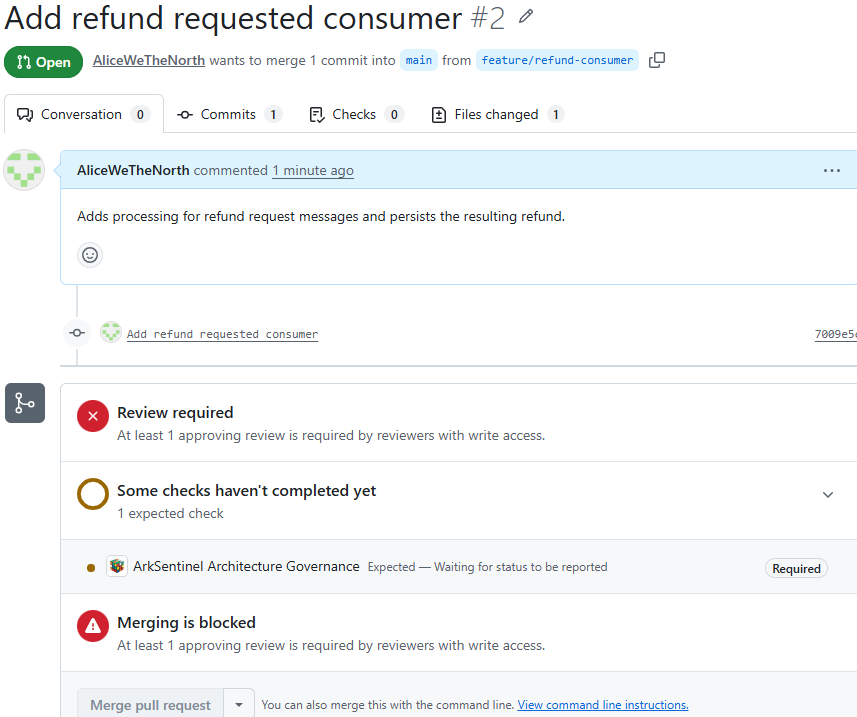This screenshot has width=857, height=717.
Task: Click the ArkSentinel Architecture Governance check name
Action: pyautogui.click(x=246, y=566)
